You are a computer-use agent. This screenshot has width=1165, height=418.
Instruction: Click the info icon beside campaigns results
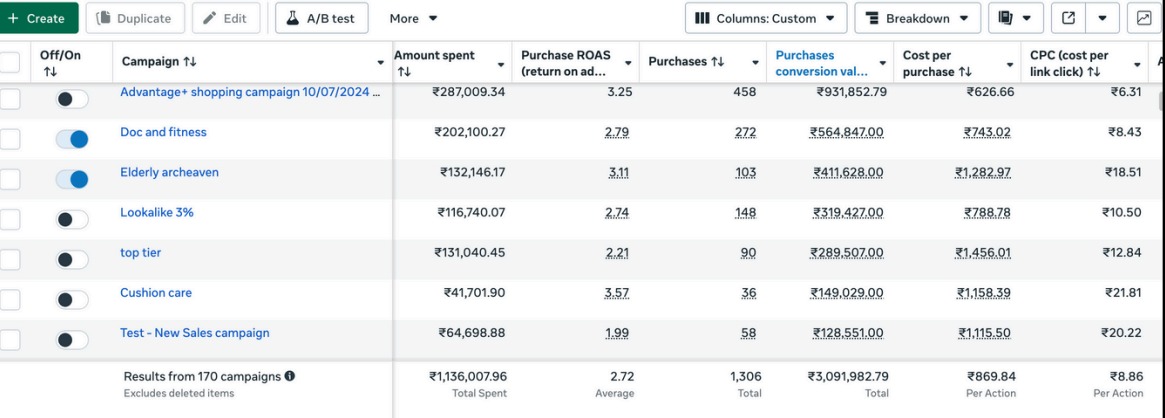coord(290,376)
